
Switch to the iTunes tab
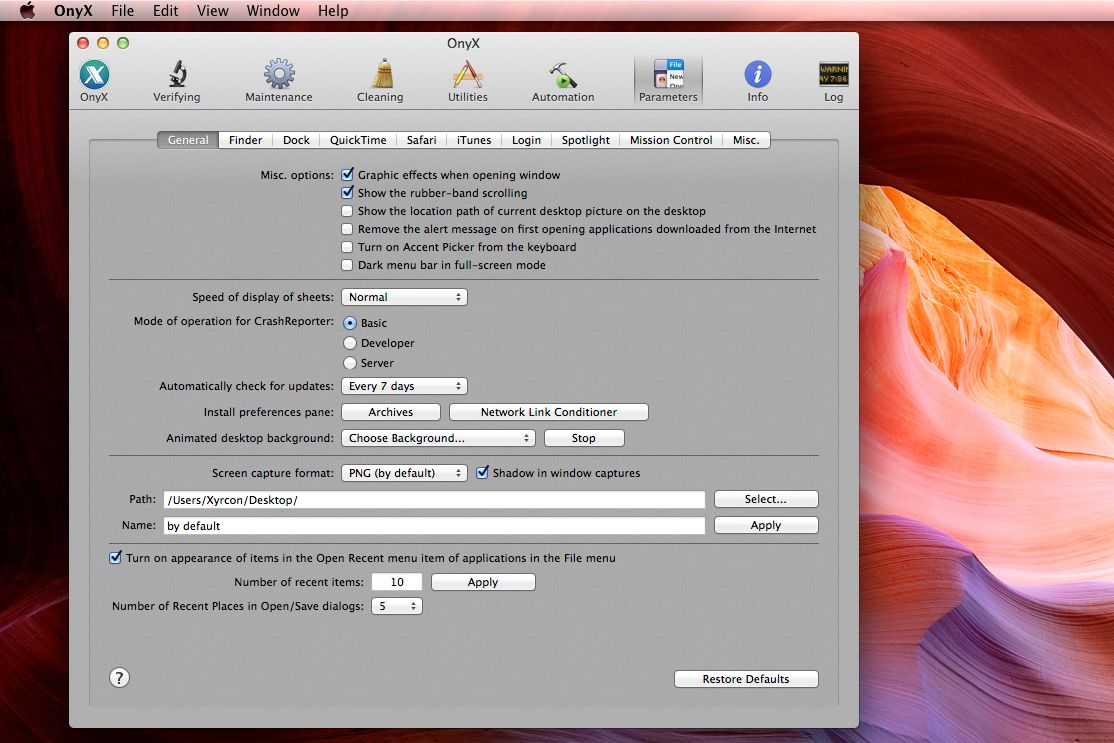tap(474, 140)
